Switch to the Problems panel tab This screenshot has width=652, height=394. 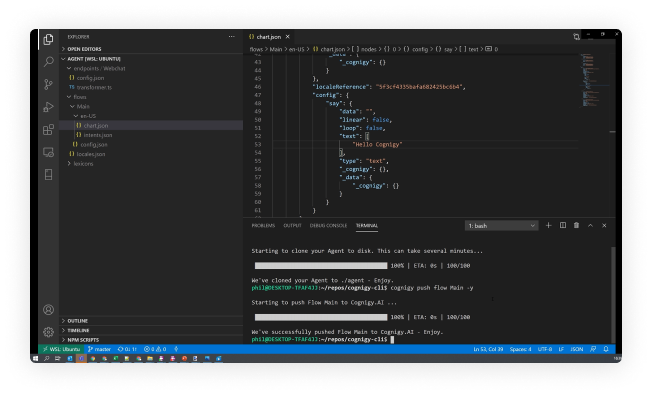263,225
